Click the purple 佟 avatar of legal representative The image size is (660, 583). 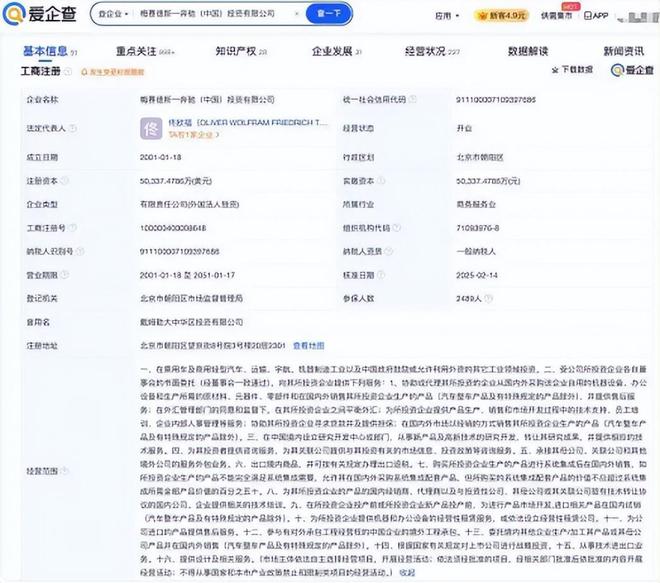coord(151,128)
